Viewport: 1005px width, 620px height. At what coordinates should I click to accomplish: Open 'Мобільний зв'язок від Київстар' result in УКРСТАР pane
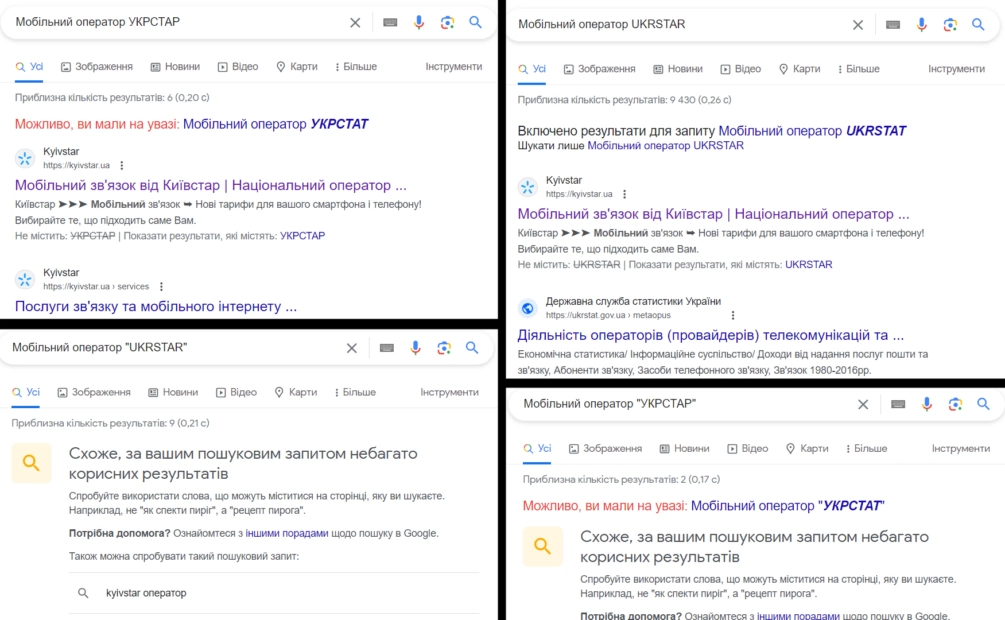[x=210, y=185]
